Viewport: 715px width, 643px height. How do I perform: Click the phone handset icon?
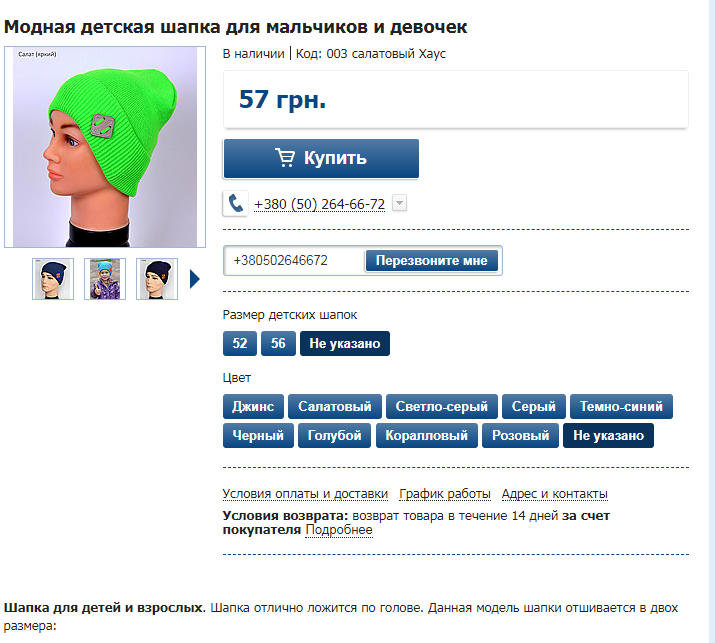pyautogui.click(x=235, y=203)
